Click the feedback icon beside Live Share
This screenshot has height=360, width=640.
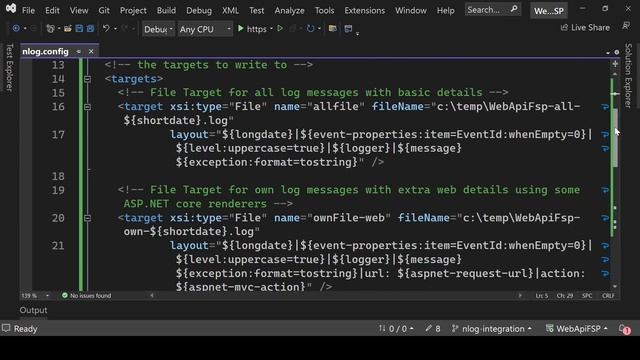pyautogui.click(x=626, y=26)
